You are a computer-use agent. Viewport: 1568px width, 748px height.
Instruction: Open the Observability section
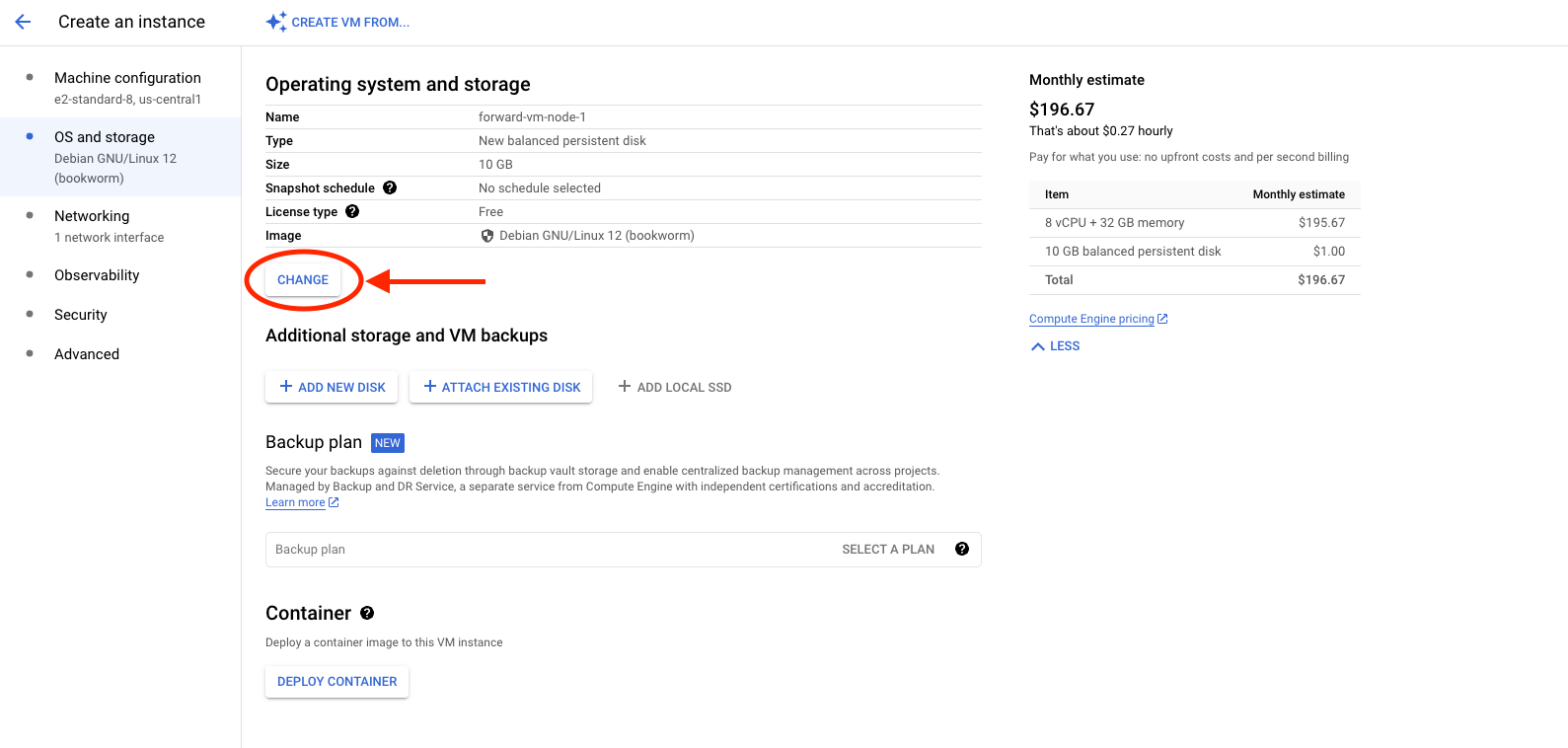tap(97, 275)
